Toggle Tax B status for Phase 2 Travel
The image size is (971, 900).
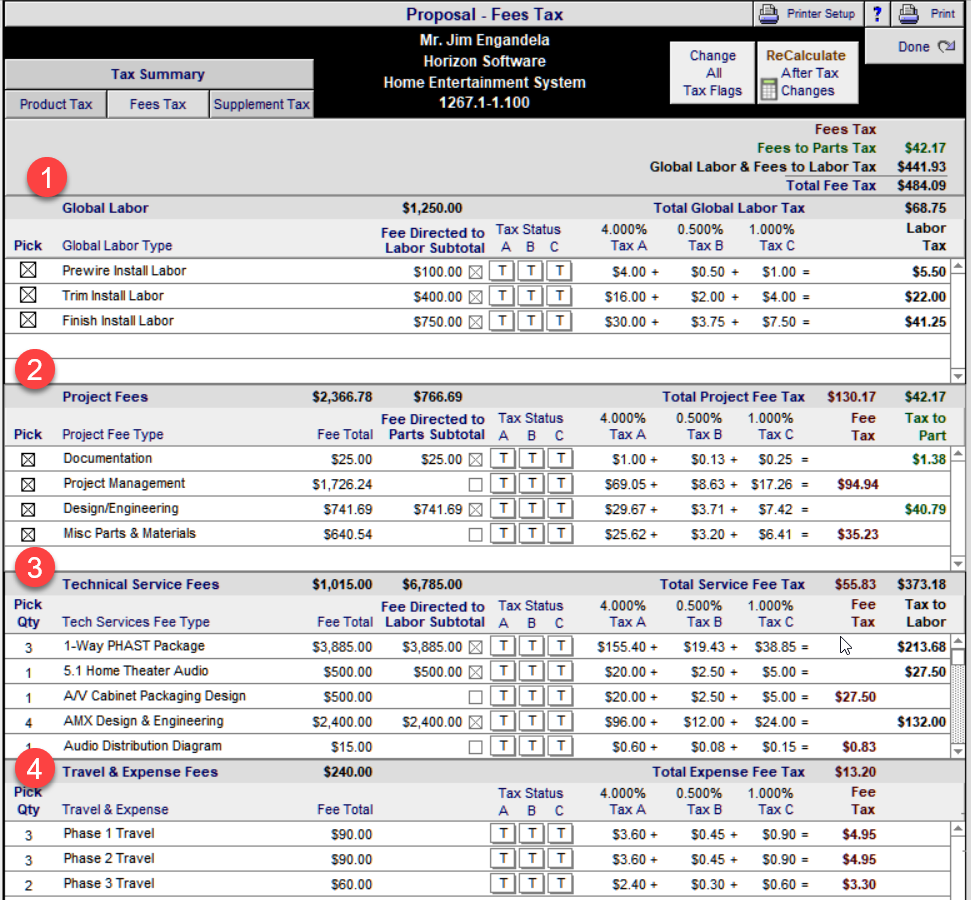tap(532, 859)
